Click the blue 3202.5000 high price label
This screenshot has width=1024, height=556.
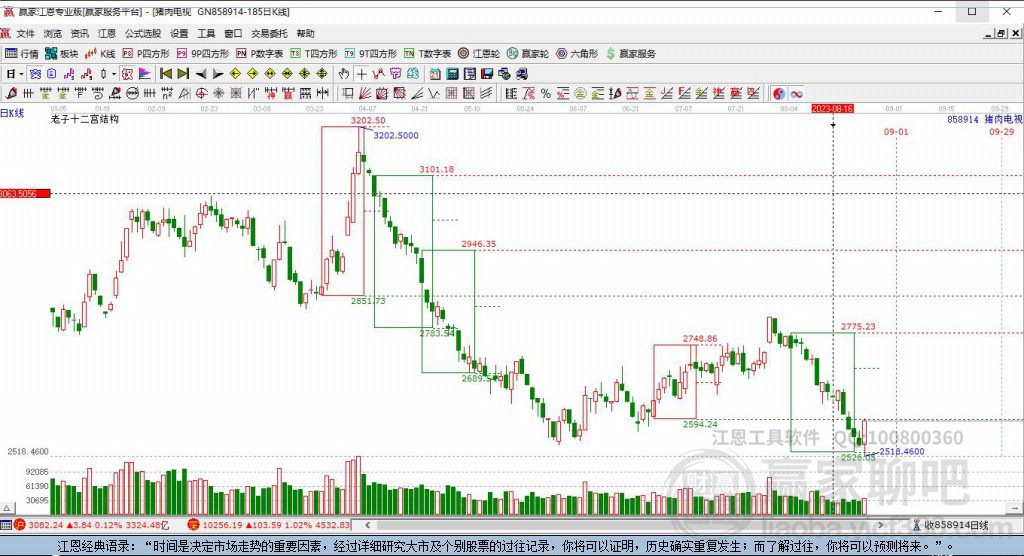[x=396, y=135]
